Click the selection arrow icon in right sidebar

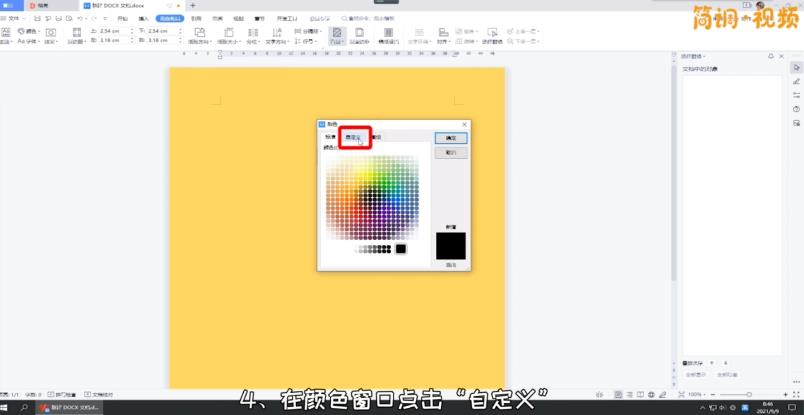796,67
